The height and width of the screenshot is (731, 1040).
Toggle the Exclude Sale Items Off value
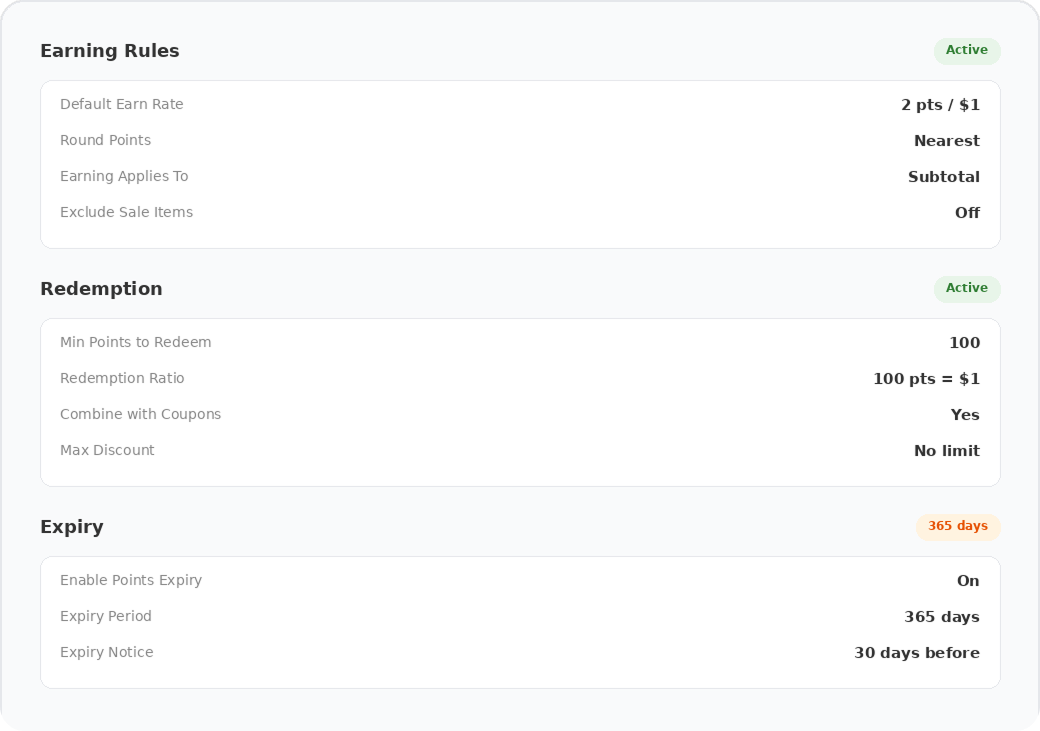[967, 213]
